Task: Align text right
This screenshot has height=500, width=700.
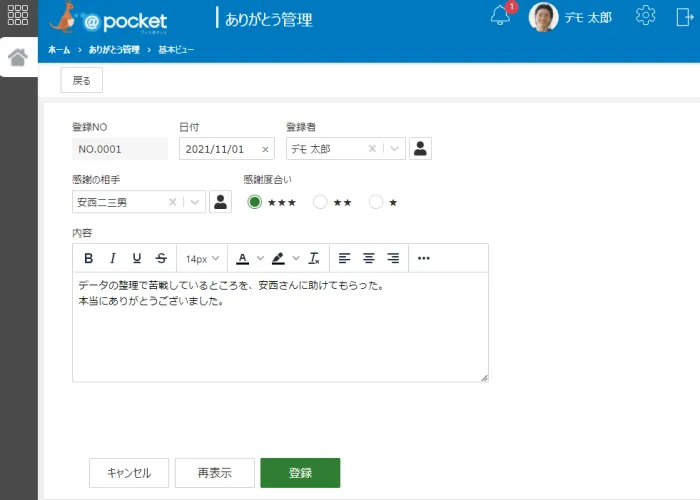Action: point(393,258)
